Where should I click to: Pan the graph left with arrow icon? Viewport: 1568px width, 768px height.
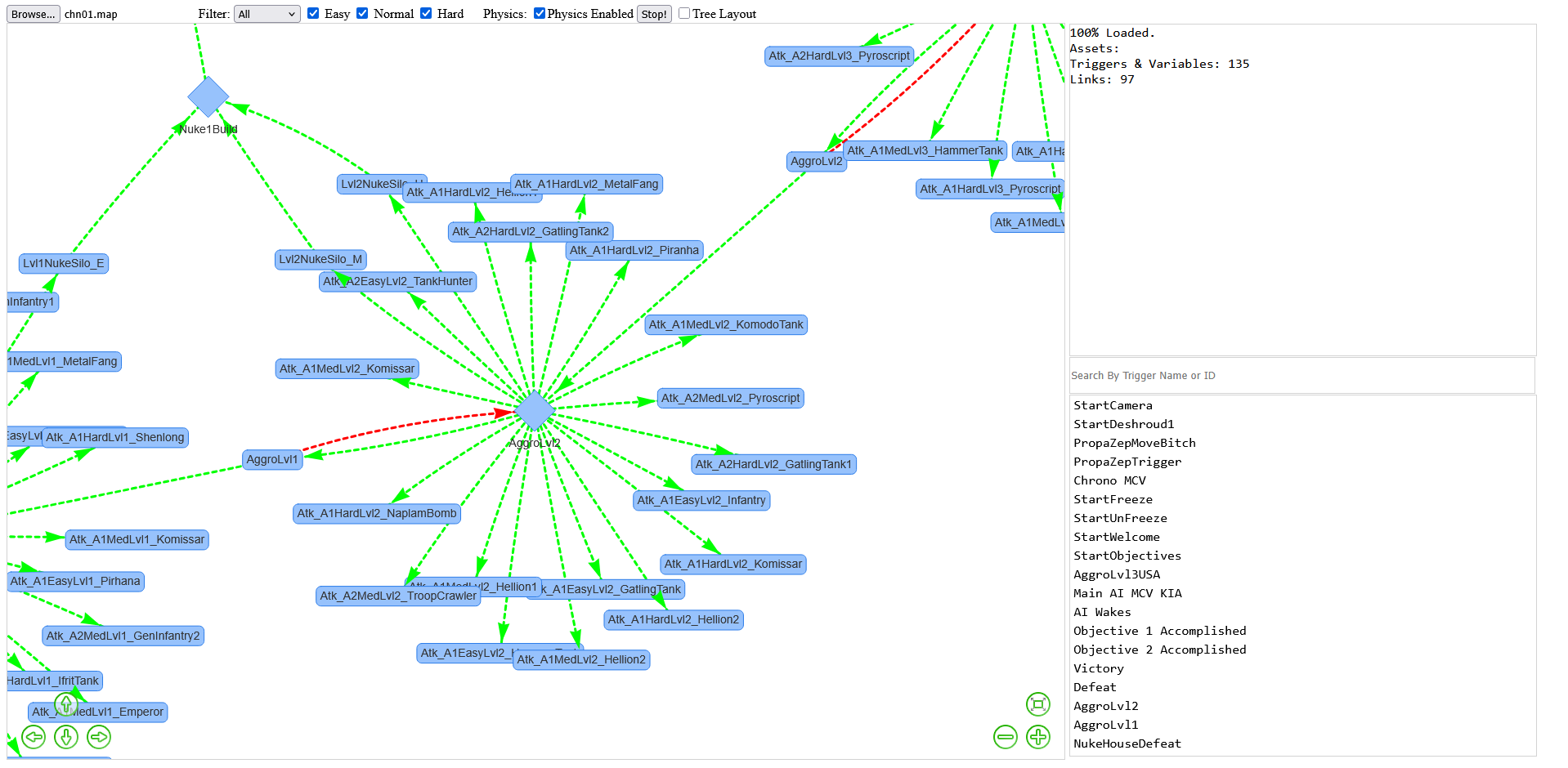34,737
